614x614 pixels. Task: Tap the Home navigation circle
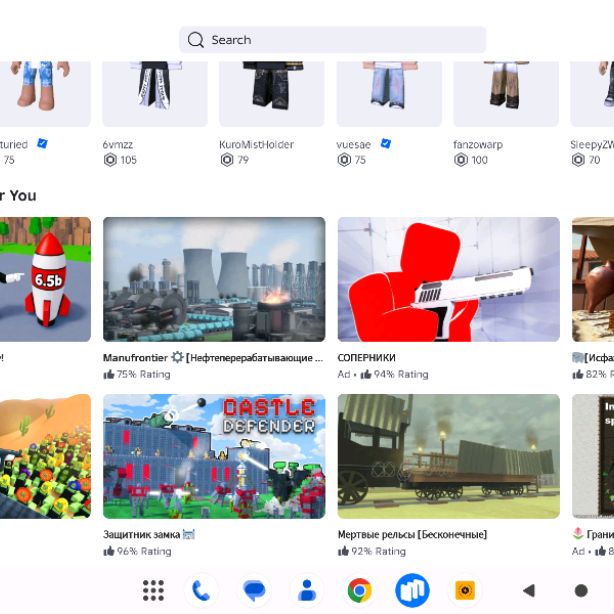tap(581, 590)
